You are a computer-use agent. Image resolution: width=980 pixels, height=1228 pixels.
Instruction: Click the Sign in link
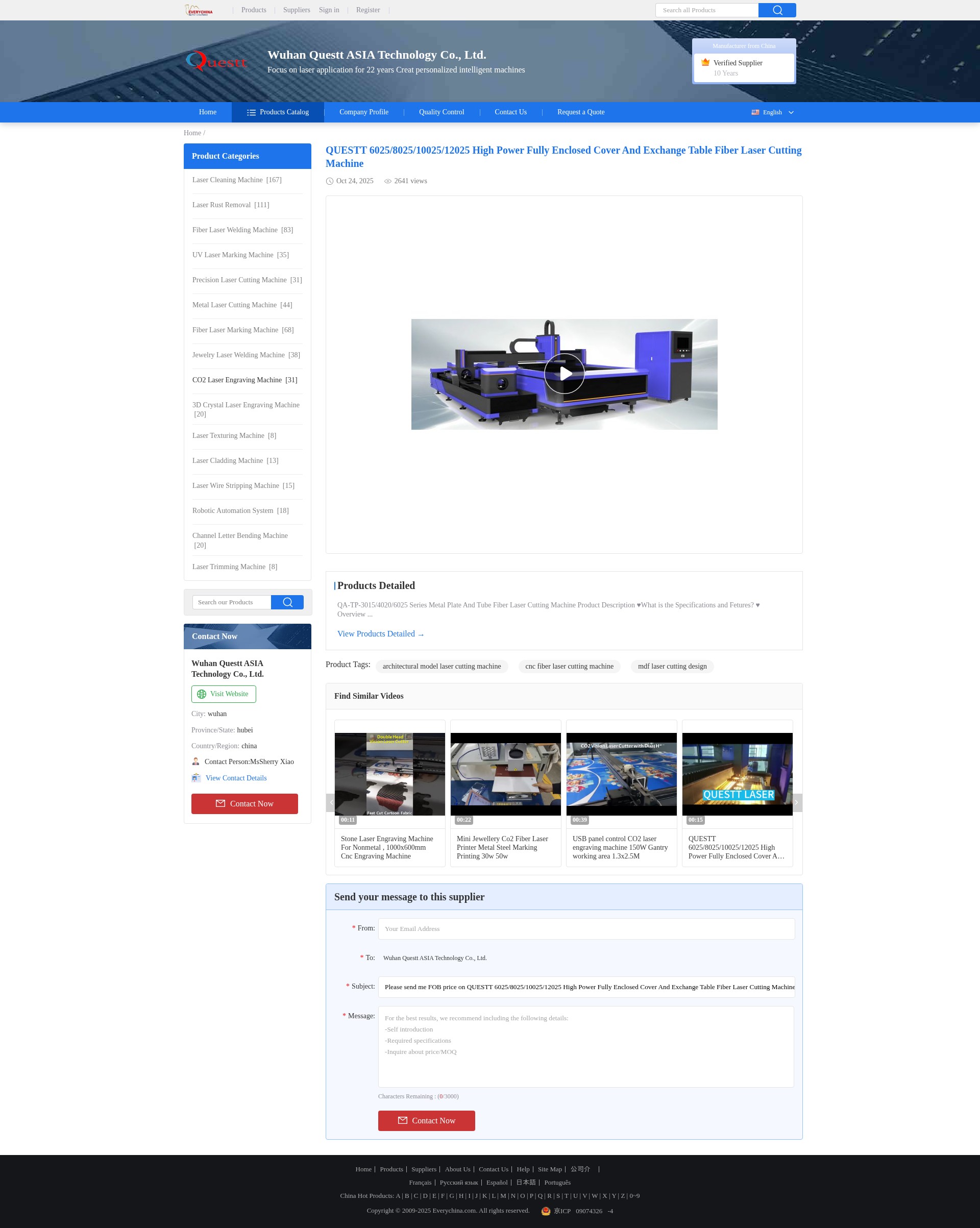(329, 10)
